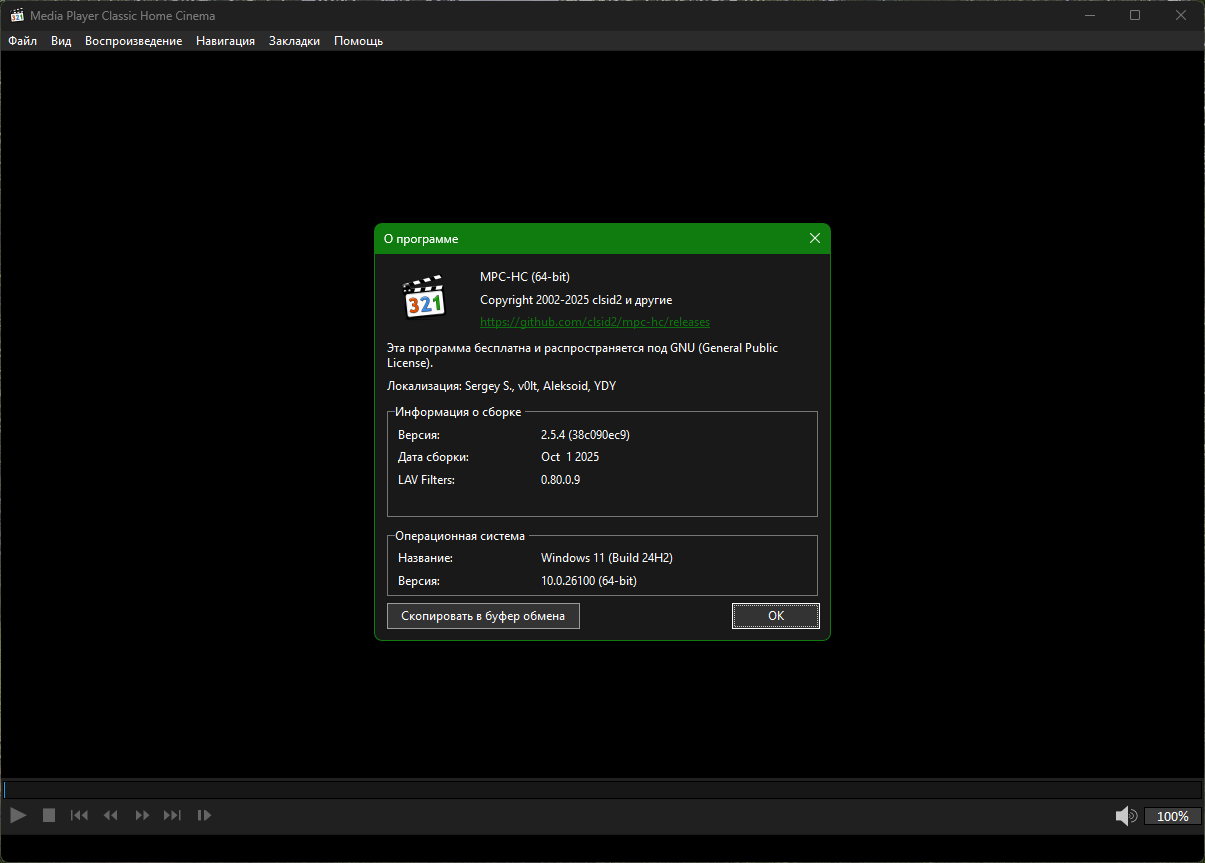Open the Закладки menu

point(294,41)
